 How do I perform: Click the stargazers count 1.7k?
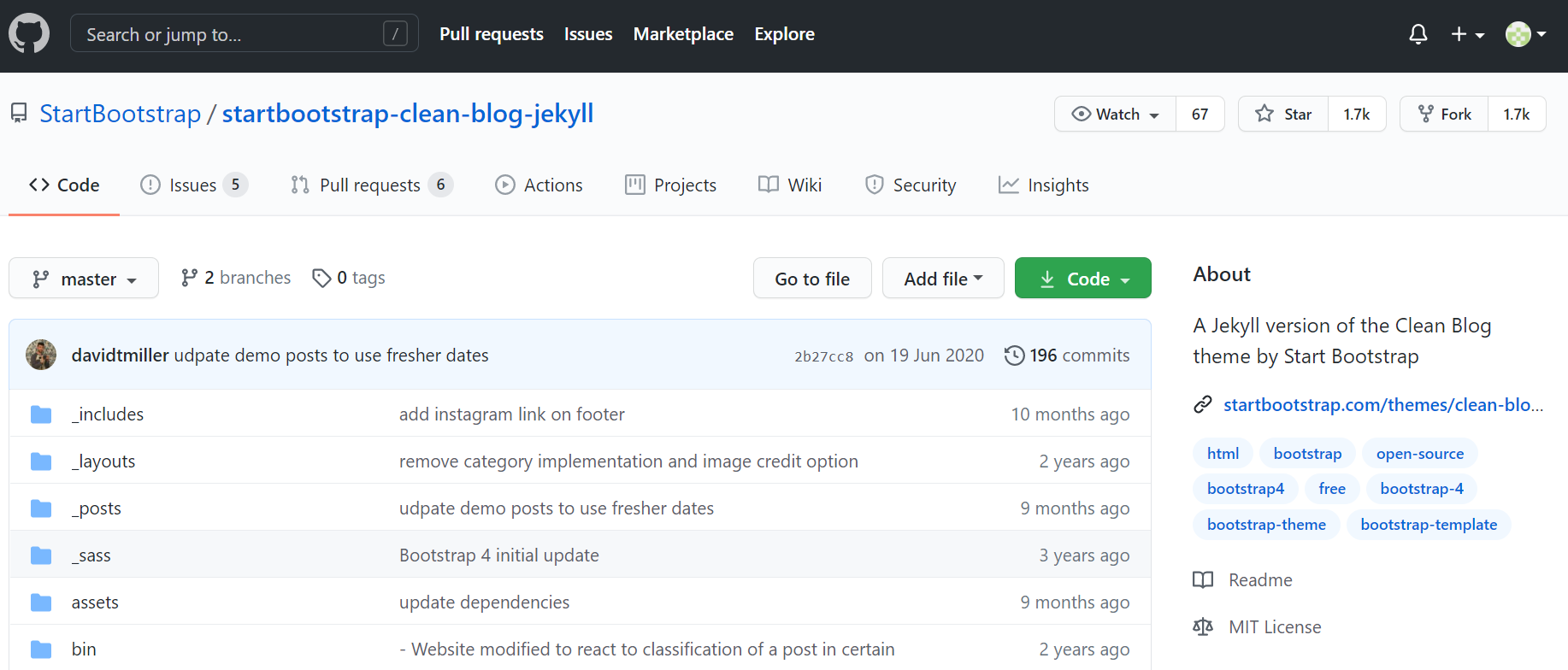coord(1357,114)
